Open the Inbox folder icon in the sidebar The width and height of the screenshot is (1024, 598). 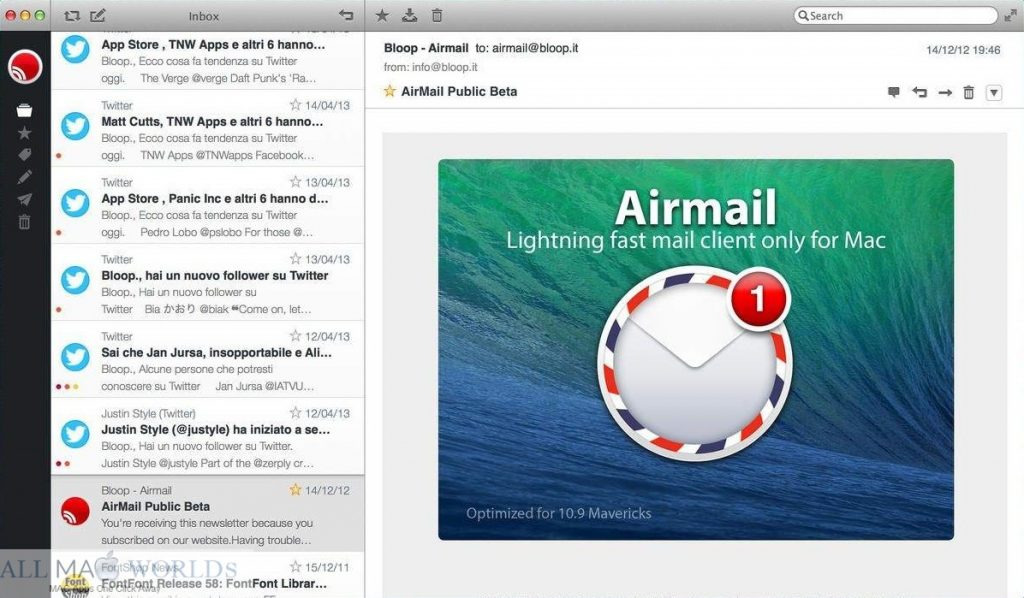coord(24,110)
